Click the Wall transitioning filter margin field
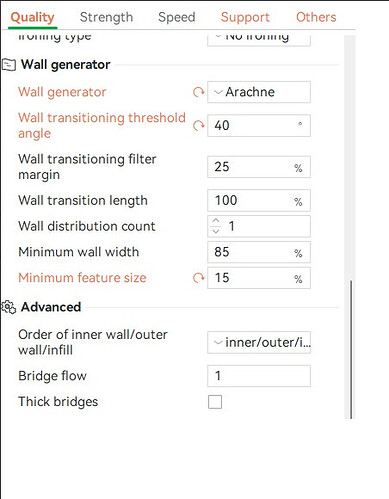 point(259,167)
